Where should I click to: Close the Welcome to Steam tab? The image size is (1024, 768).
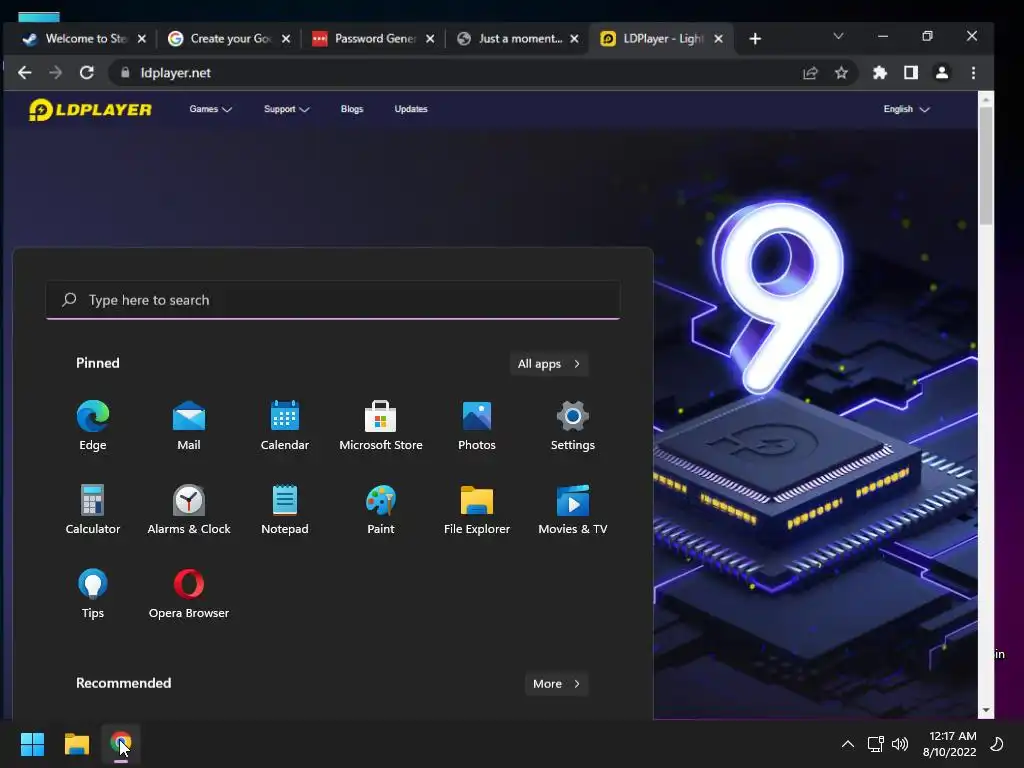pyautogui.click(x=142, y=39)
